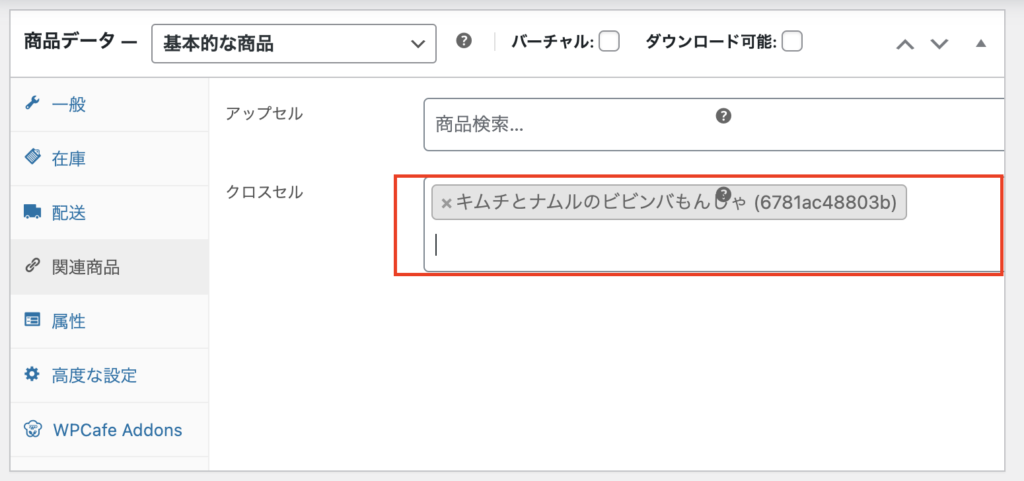This screenshot has width=1024, height=481.
Task: Click the WPCafe Addons tab label
Action: tap(117, 430)
